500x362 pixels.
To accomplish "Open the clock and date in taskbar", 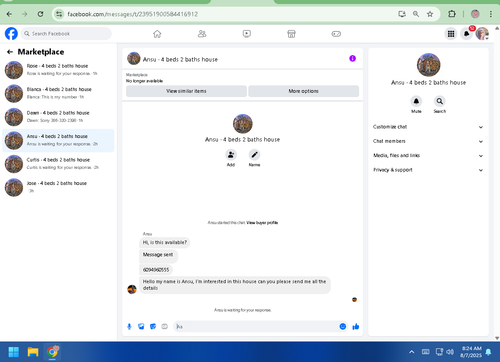I will (x=471, y=352).
